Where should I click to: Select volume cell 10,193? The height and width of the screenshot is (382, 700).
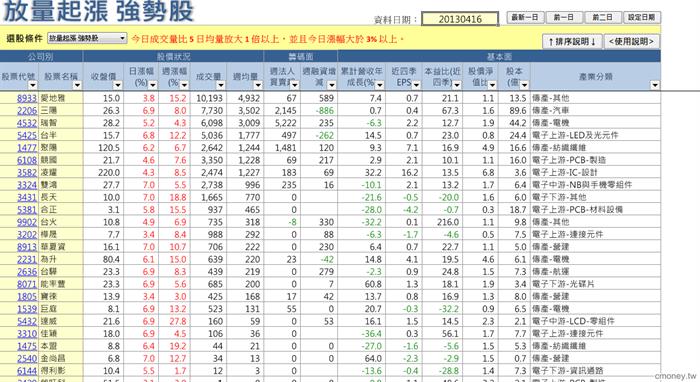pyautogui.click(x=208, y=98)
